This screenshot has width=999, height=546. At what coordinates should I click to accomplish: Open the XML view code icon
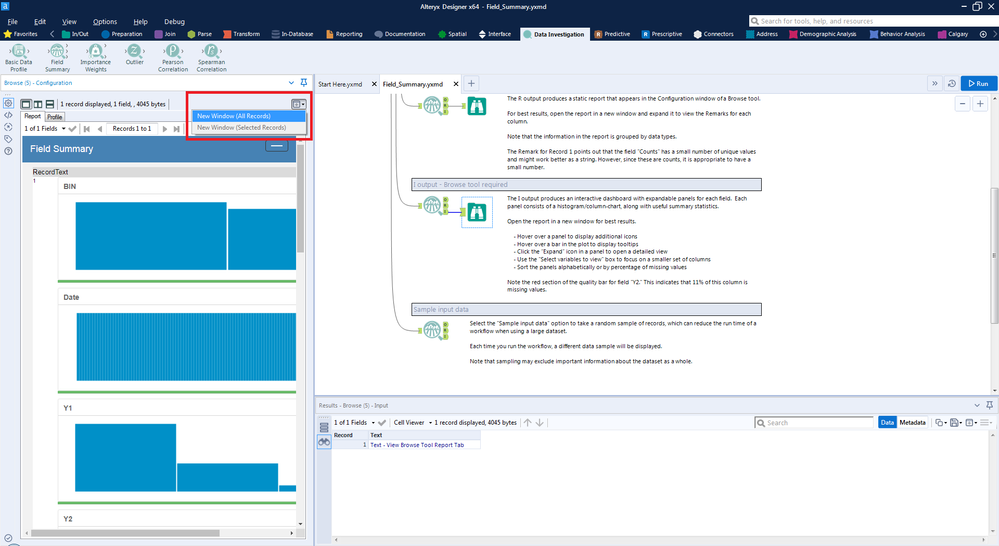[x=8, y=115]
